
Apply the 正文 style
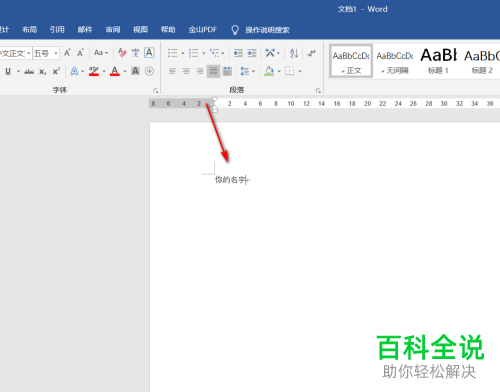click(351, 61)
